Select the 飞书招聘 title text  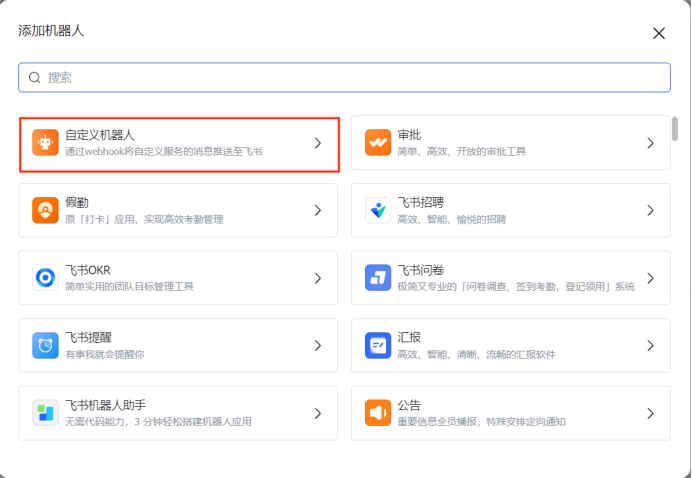pyautogui.click(x=421, y=203)
